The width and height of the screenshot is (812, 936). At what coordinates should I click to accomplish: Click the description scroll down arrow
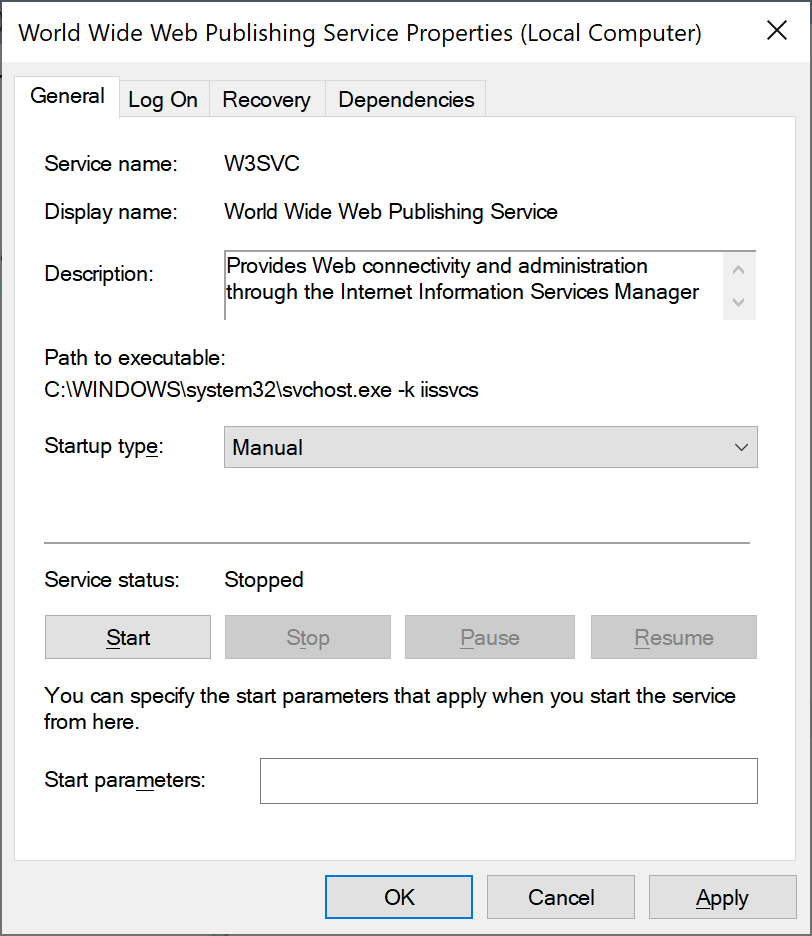pos(739,302)
